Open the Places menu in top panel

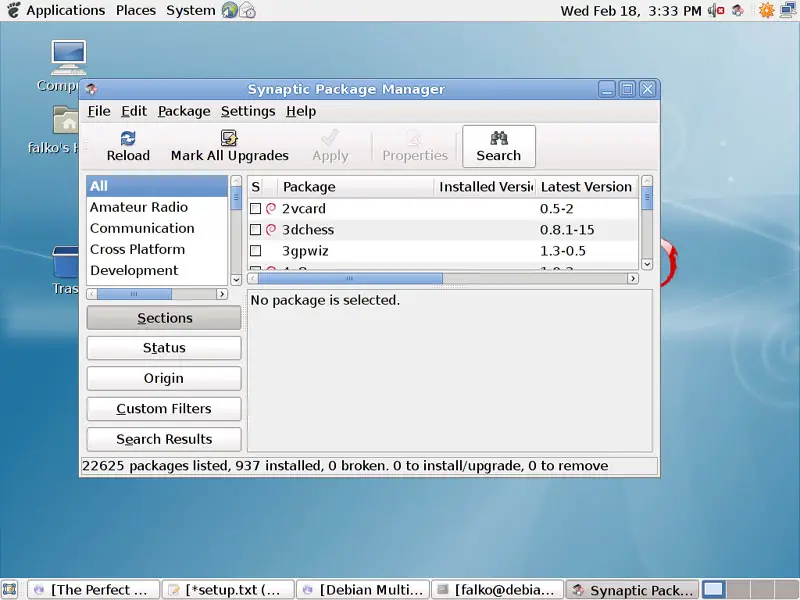pyautogui.click(x=136, y=10)
